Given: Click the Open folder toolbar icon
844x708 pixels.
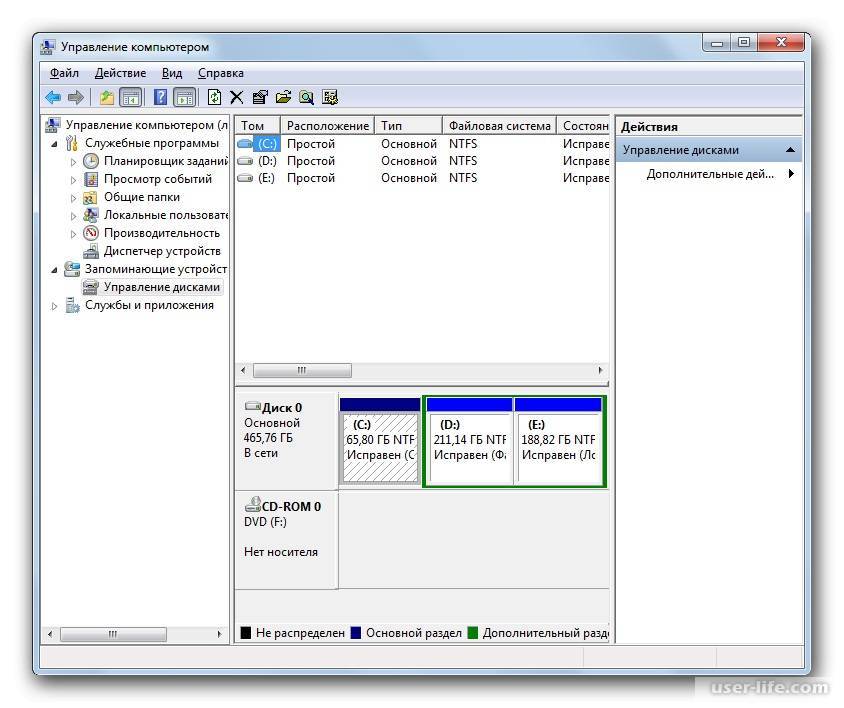Looking at the screenshot, I should 283,97.
